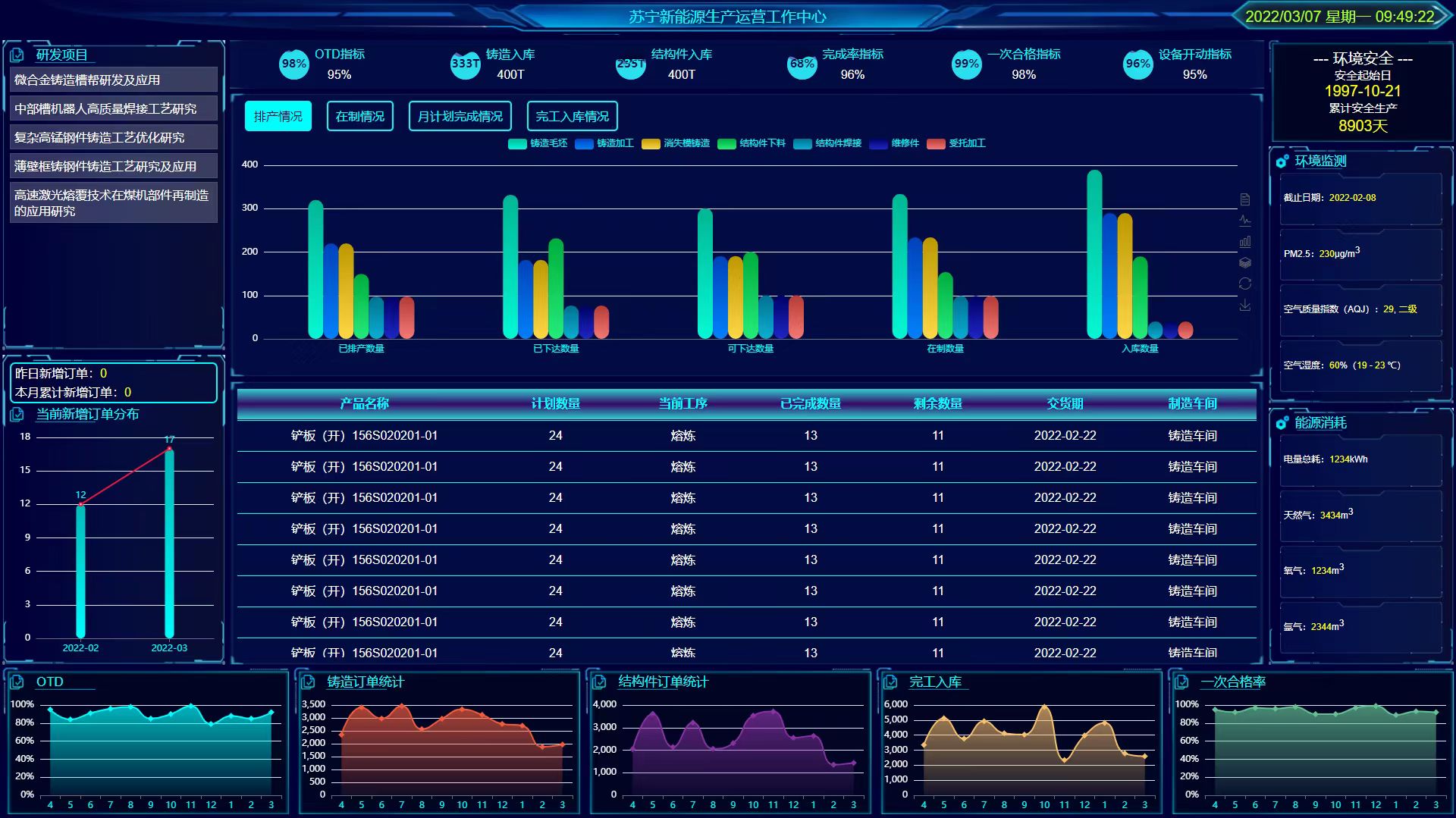Click the 在制数量 axis label
This screenshot has height=818, width=1456.
tap(946, 349)
